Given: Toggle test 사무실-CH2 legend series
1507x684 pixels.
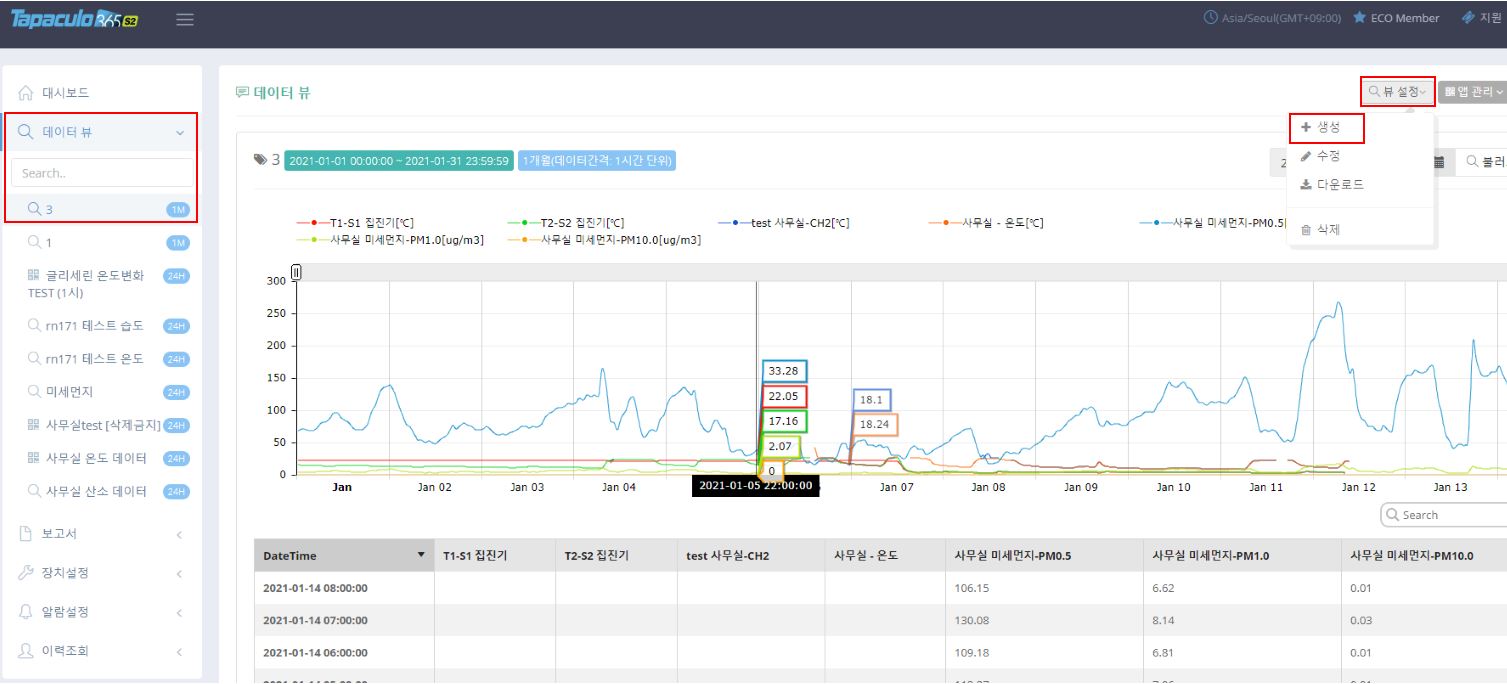Looking at the screenshot, I should (784, 223).
